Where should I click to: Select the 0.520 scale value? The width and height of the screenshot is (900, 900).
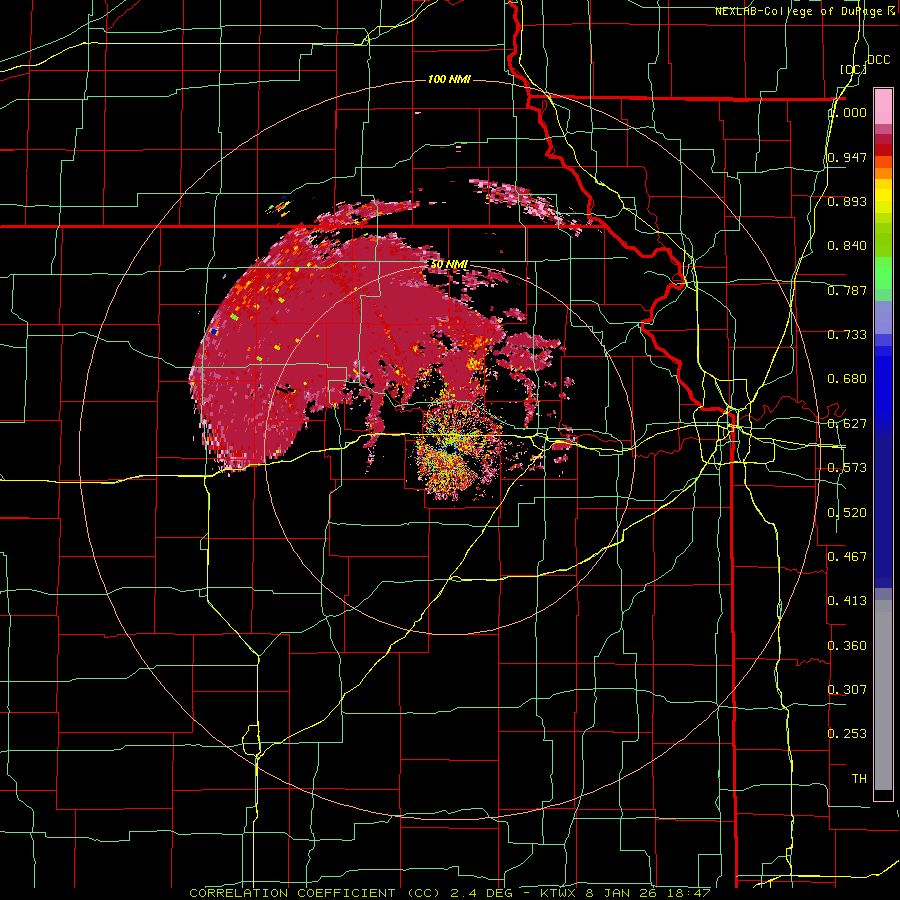coord(847,513)
